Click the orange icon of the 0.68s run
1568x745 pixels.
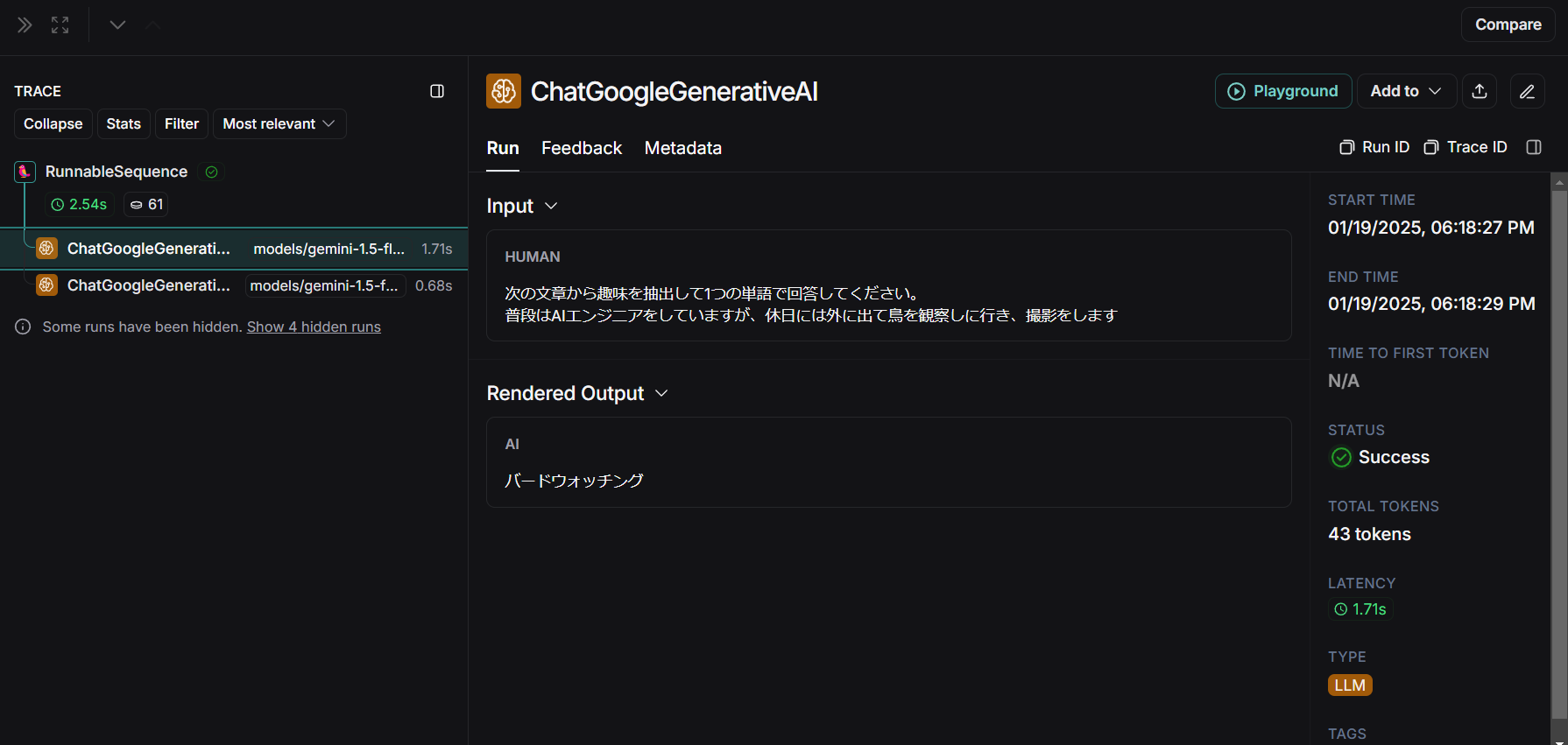coord(46,285)
